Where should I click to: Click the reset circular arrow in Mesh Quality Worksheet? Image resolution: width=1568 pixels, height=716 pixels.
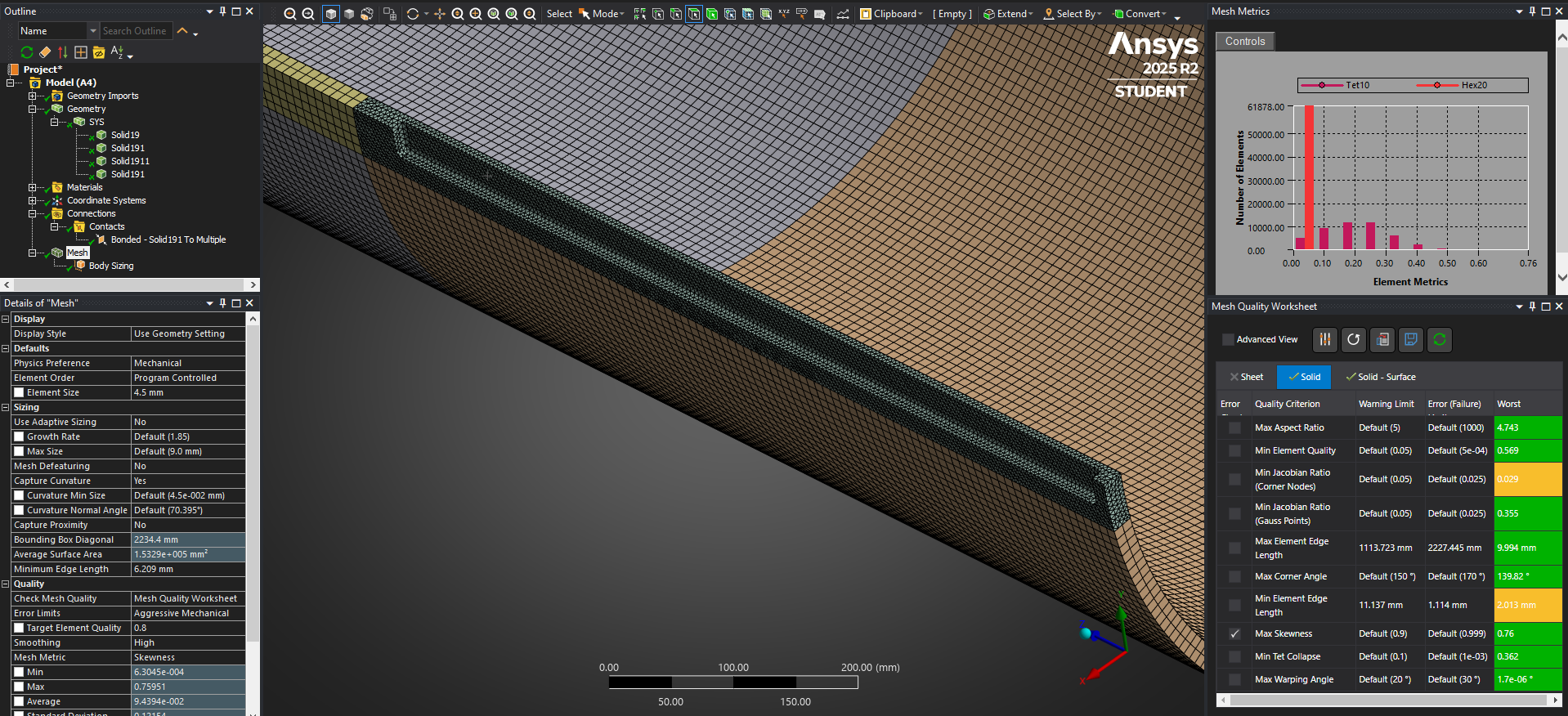[x=1354, y=339]
